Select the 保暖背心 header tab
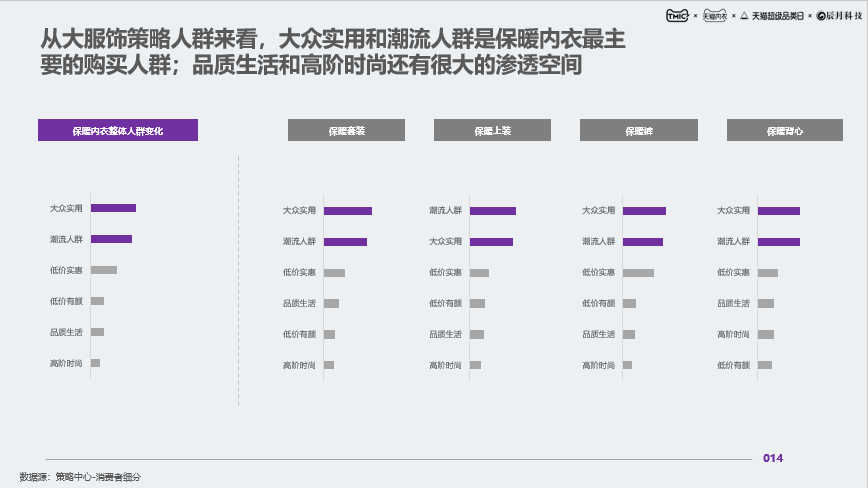The height and width of the screenshot is (488, 868). pyautogui.click(x=785, y=130)
